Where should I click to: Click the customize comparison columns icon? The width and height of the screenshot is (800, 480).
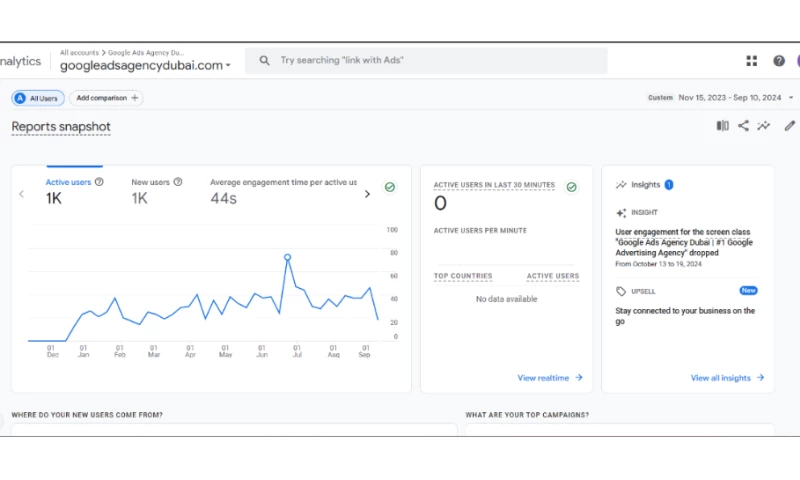(x=722, y=125)
